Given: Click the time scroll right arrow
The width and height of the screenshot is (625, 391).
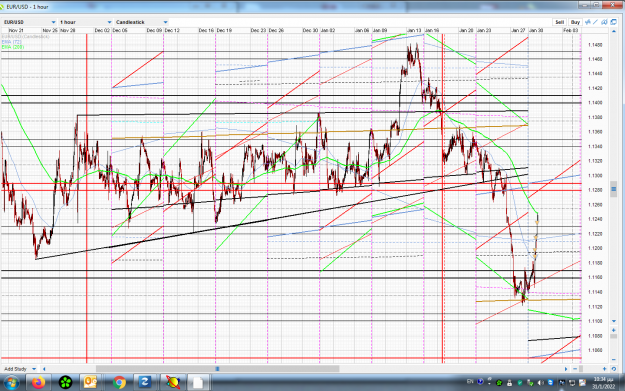Looking at the screenshot, I should [x=566, y=369].
